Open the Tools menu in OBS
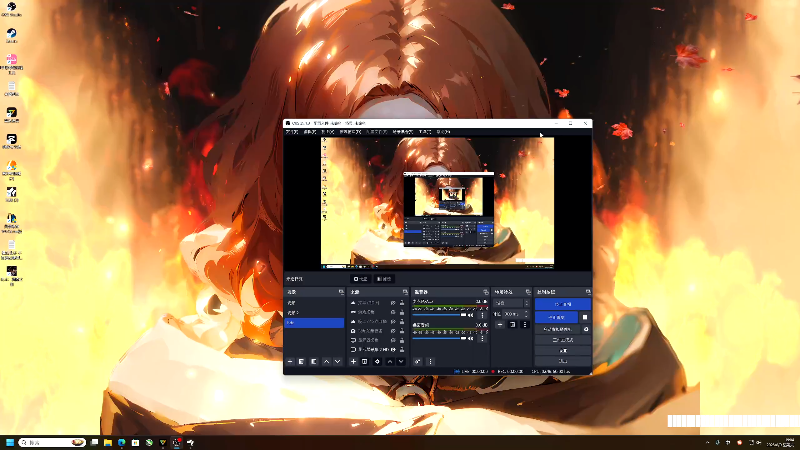Image resolution: width=800 pixels, height=450 pixels. [x=425, y=132]
